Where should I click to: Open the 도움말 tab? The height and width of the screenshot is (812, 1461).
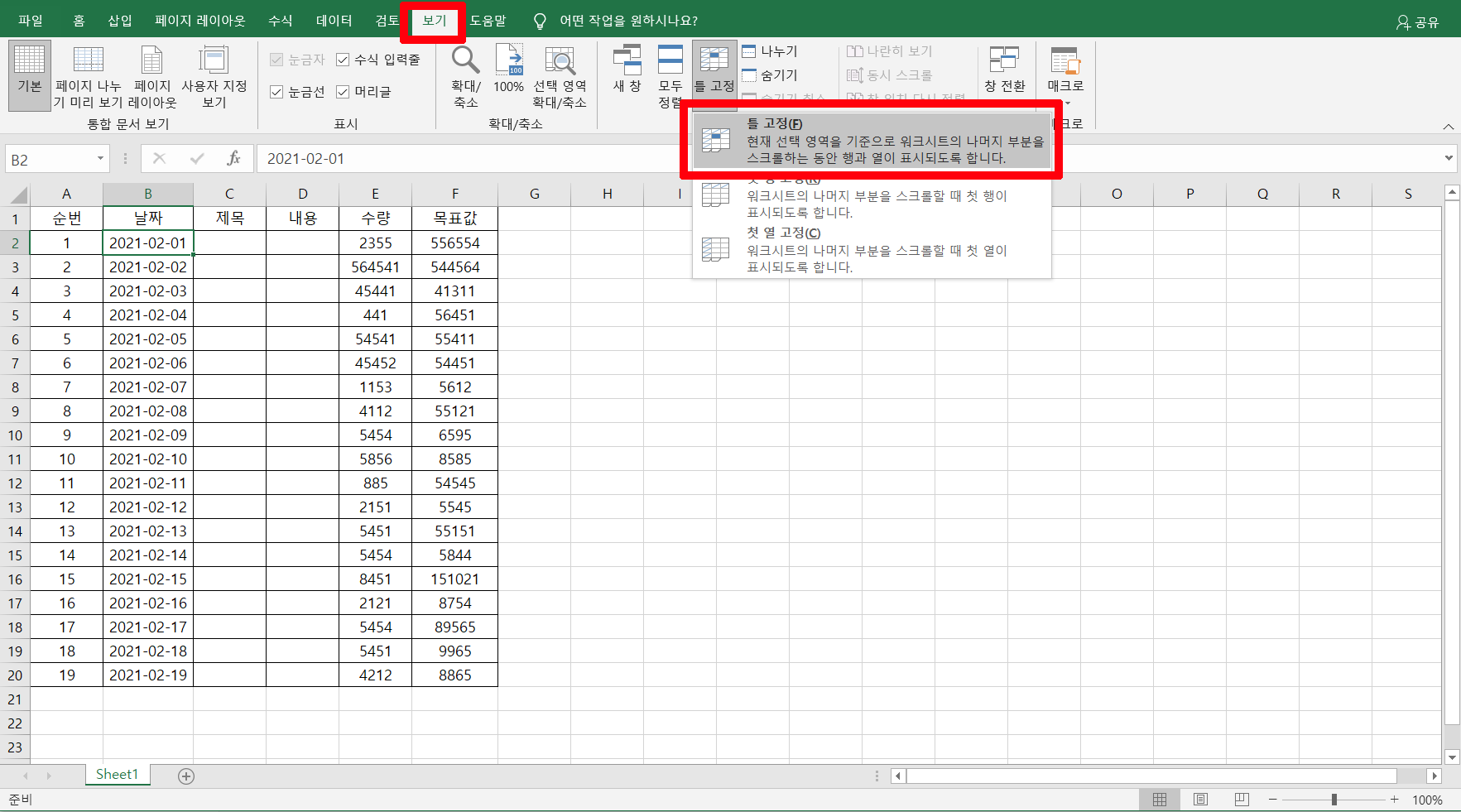tap(488, 21)
